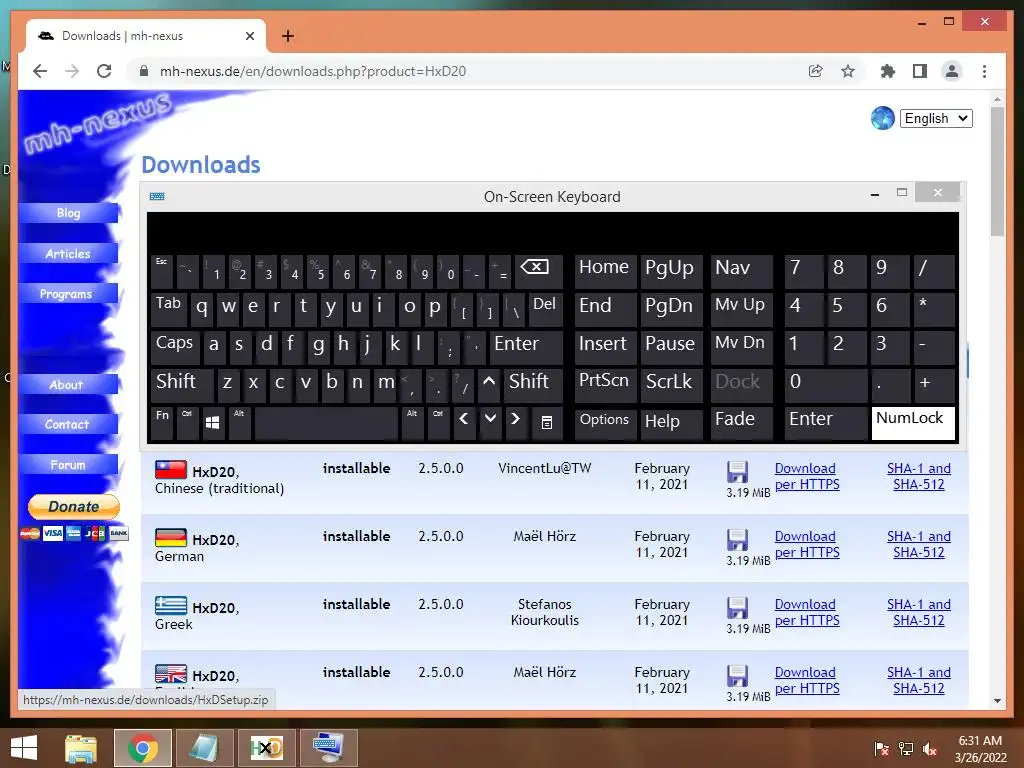Click the browser back arrow

tap(40, 71)
